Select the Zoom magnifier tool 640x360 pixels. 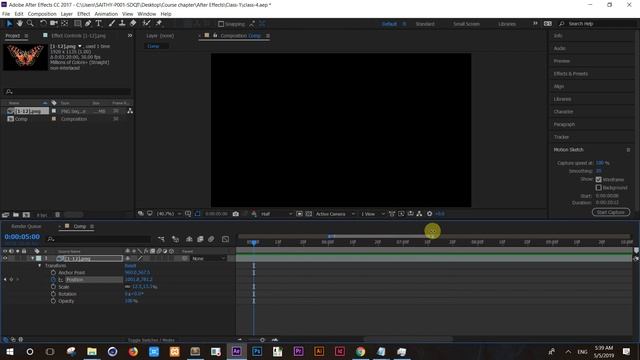pyautogui.click(x=30, y=24)
